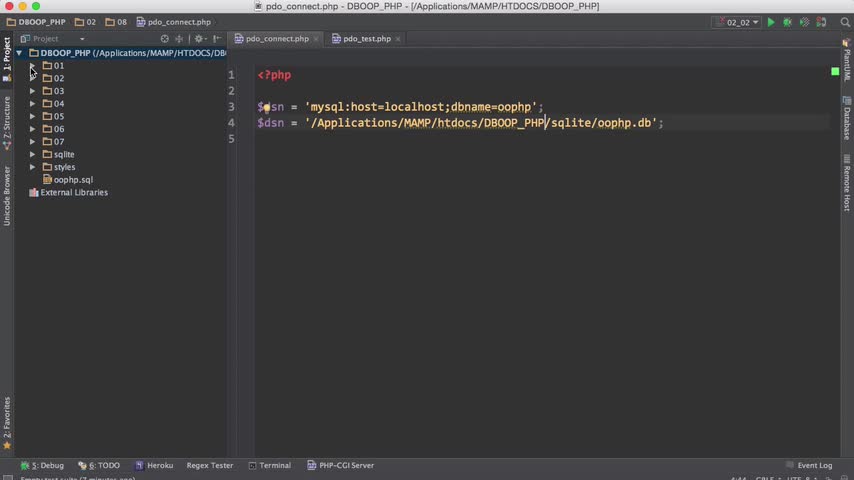
Task: Open the Heroku tool window tab
Action: tap(154, 465)
